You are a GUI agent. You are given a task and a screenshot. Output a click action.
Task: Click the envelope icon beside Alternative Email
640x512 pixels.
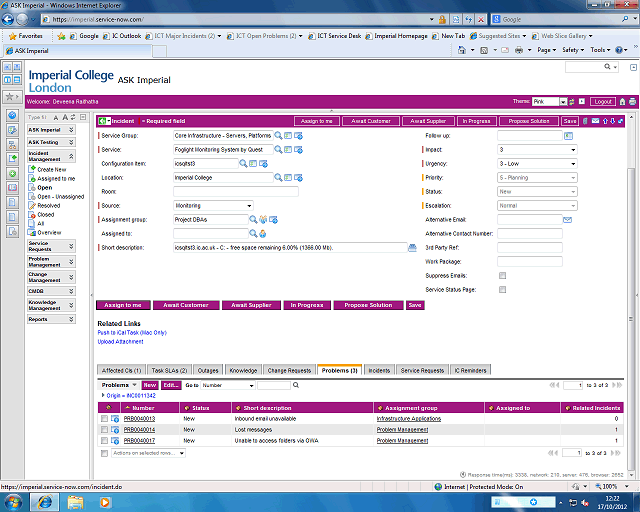(567, 219)
